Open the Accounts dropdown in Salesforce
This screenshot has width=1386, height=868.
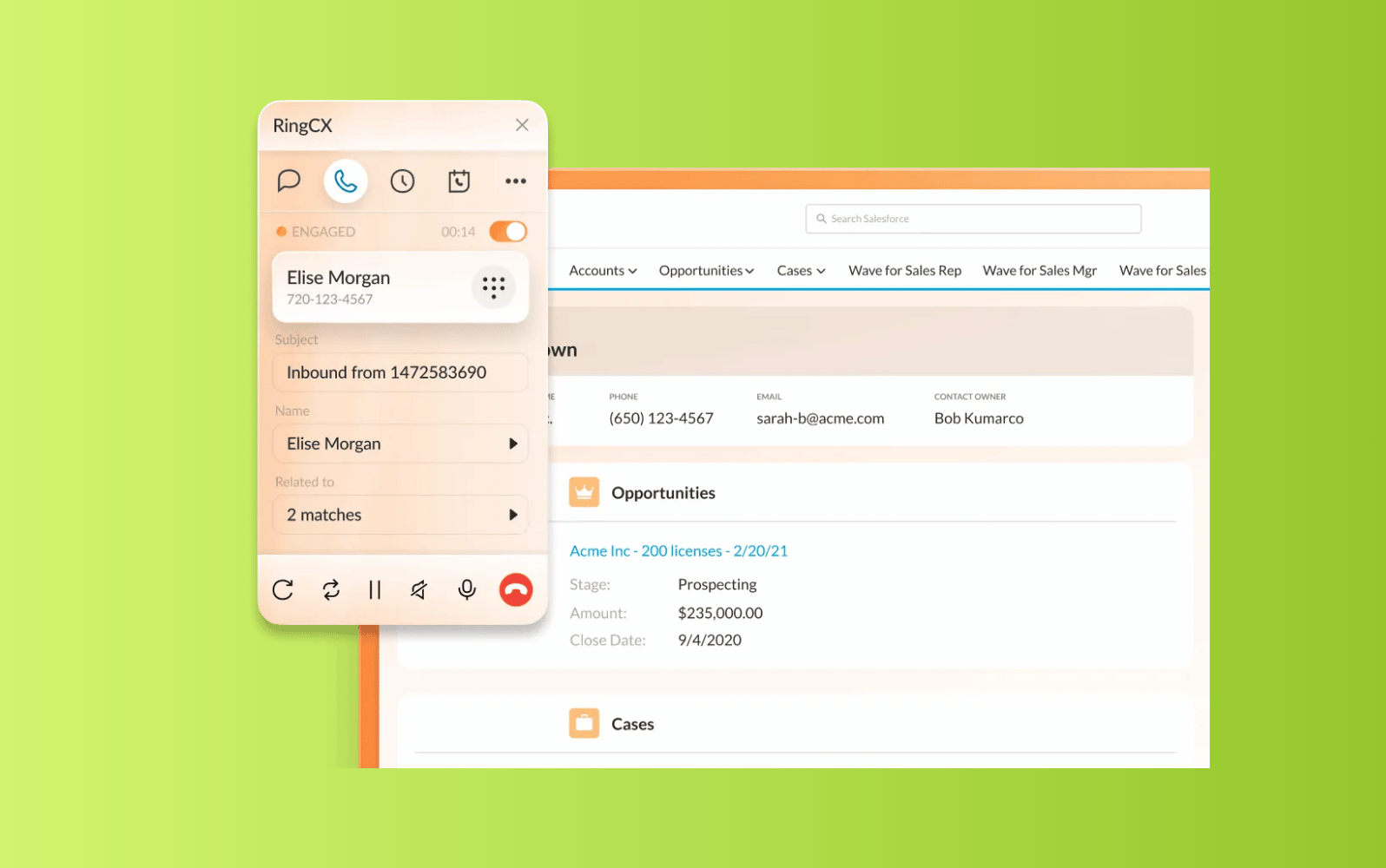pos(604,271)
